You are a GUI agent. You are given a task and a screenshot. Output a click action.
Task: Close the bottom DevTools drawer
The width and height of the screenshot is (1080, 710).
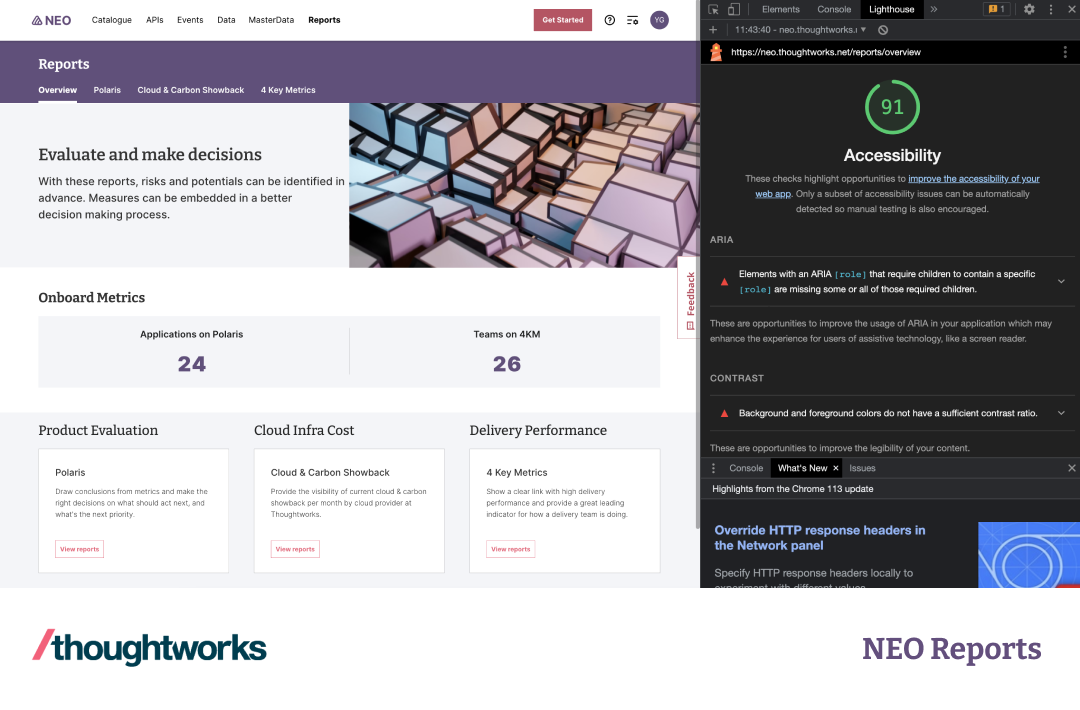pyautogui.click(x=1072, y=468)
